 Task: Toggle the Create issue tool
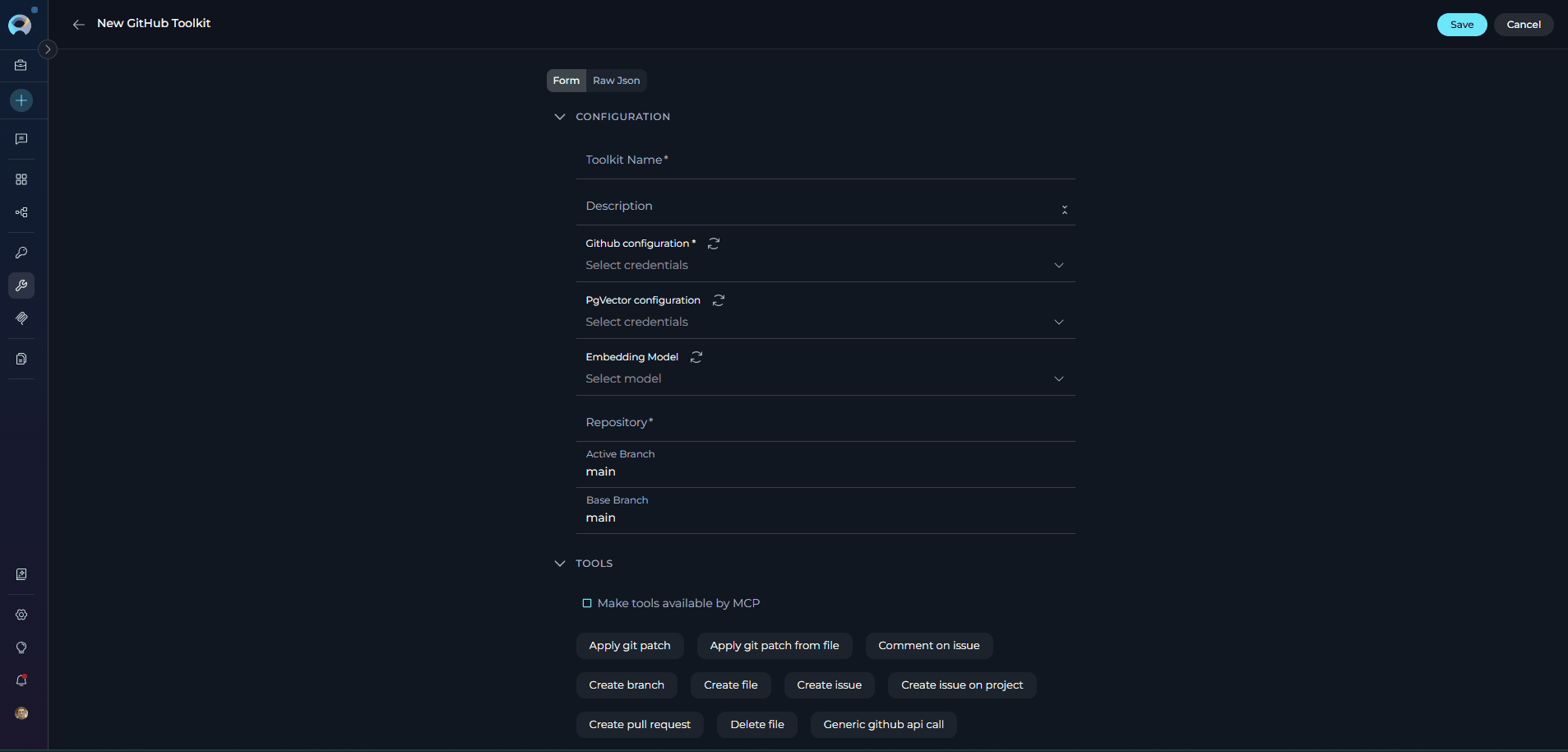pos(830,685)
